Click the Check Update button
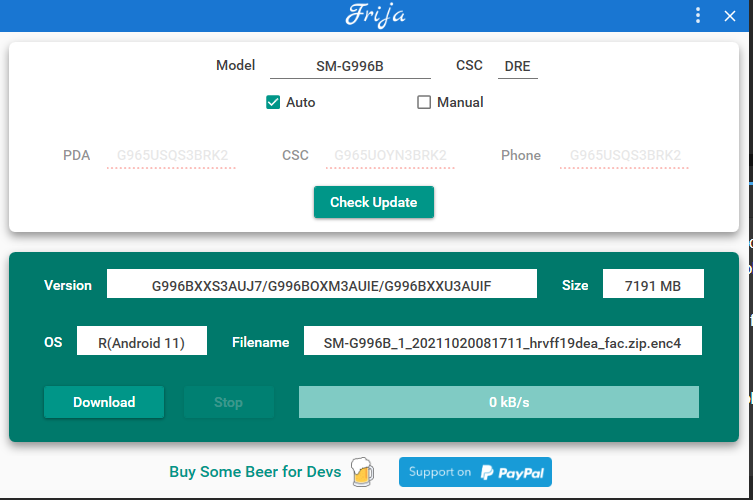Image resolution: width=753 pixels, height=500 pixels. [374, 202]
